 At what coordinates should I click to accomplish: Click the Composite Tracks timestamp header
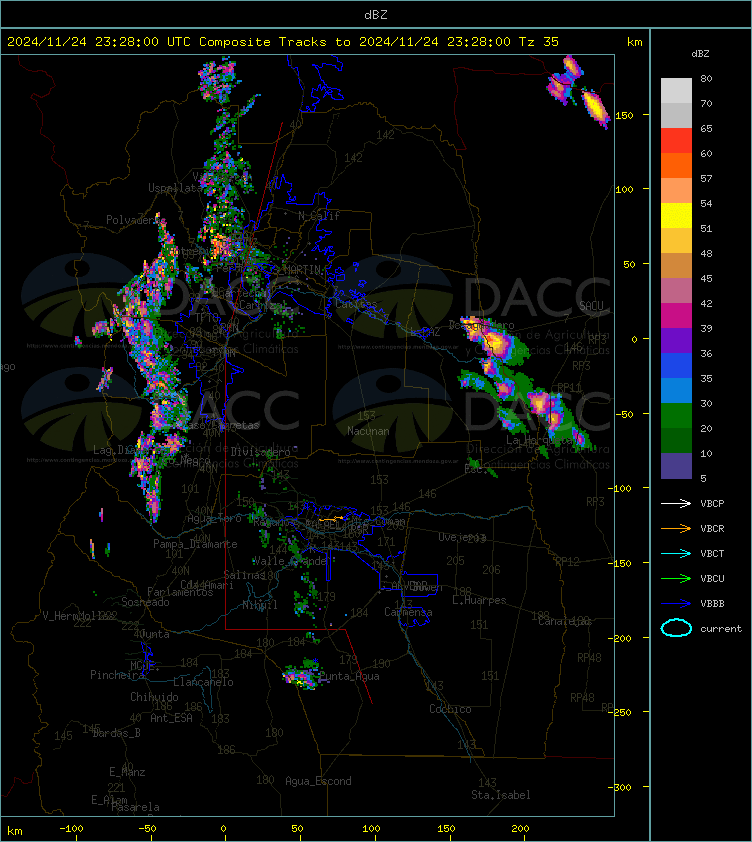coord(283,41)
